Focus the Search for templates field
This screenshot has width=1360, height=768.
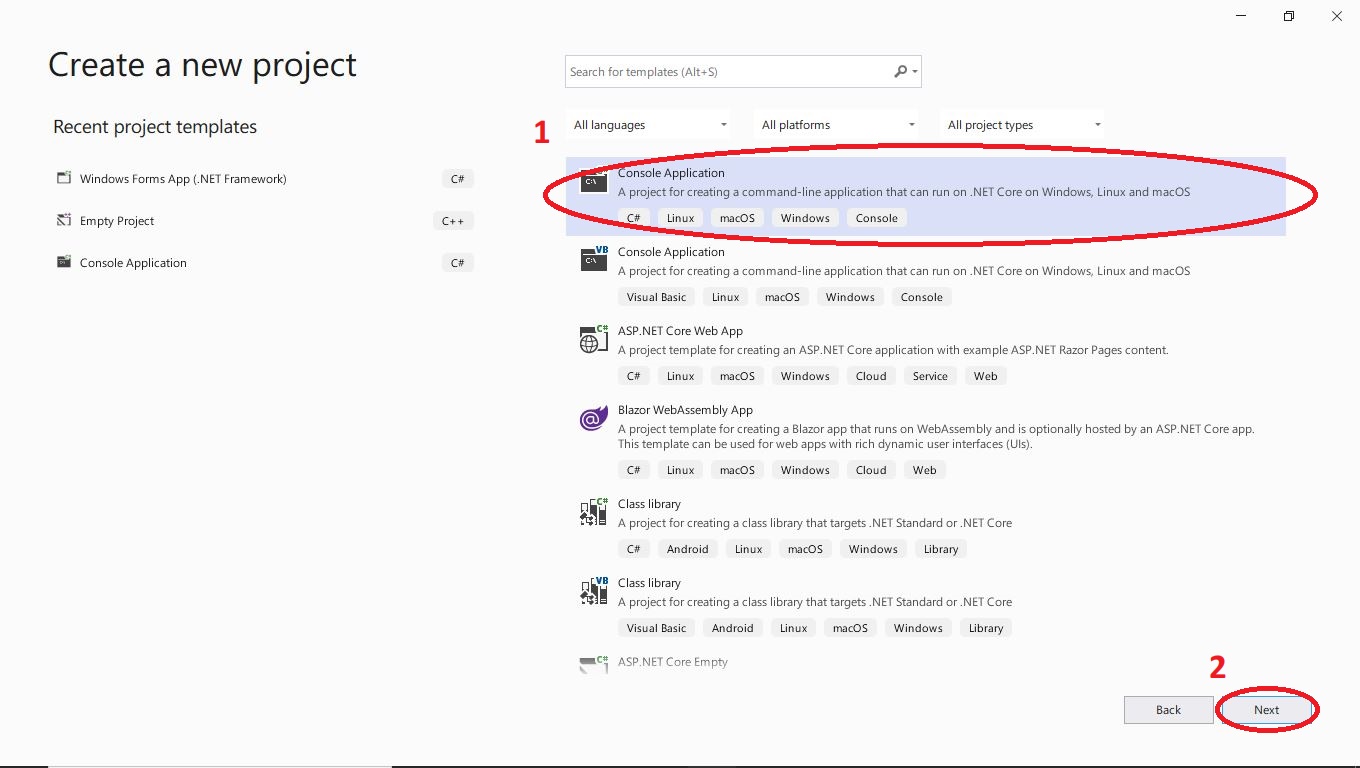[x=728, y=72]
